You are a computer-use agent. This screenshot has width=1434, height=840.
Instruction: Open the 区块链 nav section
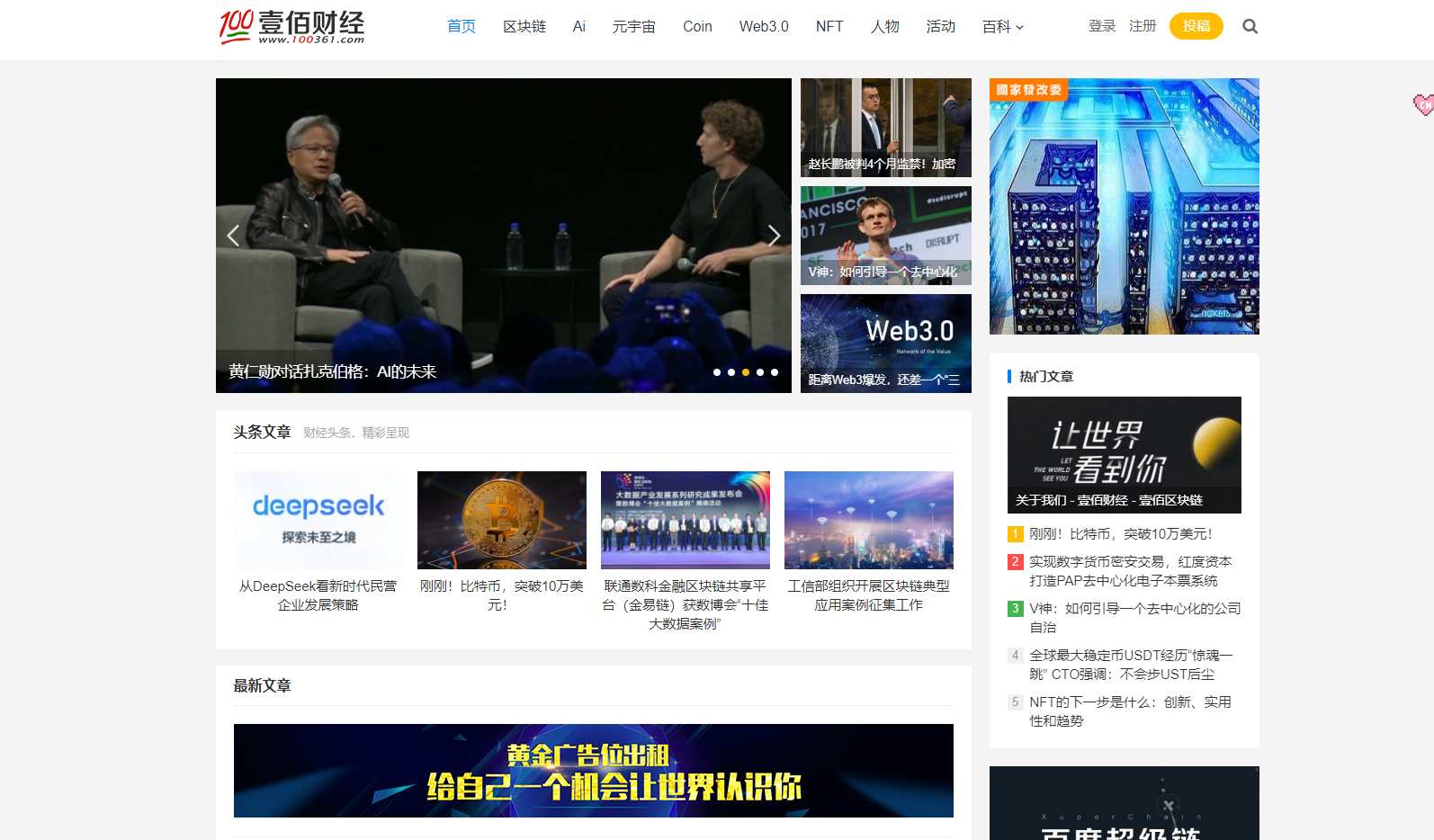coord(524,27)
